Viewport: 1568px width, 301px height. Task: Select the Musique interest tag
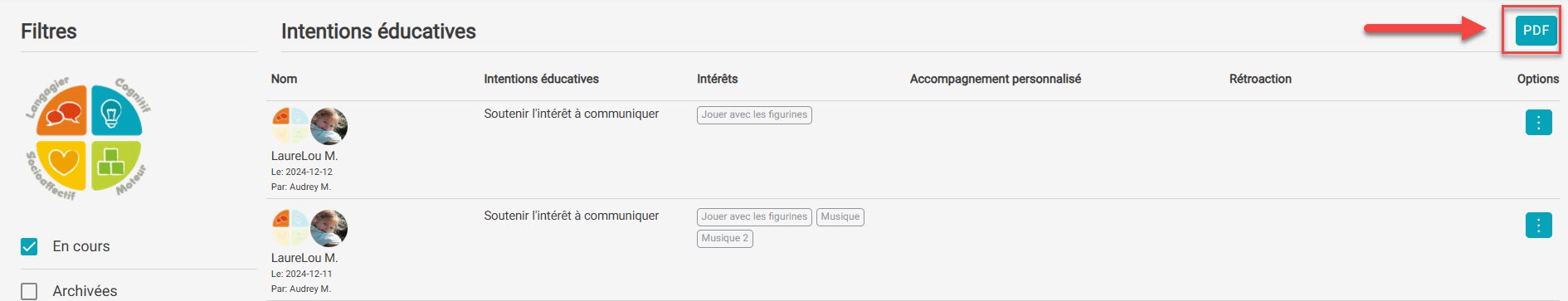pyautogui.click(x=840, y=216)
